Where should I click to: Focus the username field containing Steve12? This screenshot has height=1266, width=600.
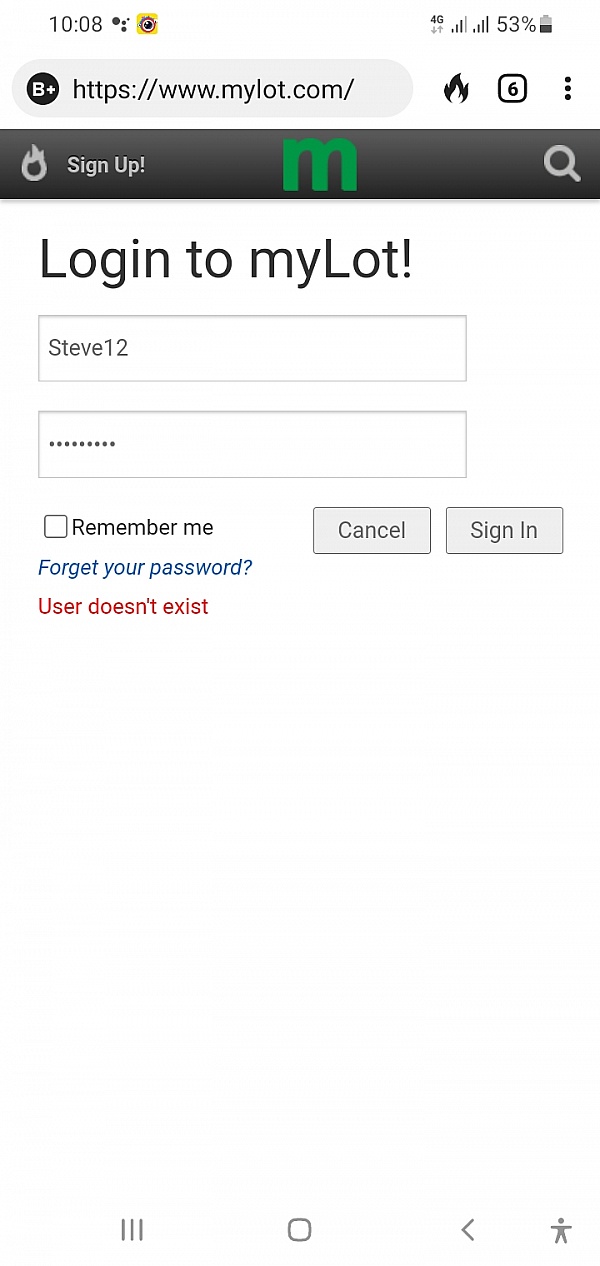tap(252, 348)
